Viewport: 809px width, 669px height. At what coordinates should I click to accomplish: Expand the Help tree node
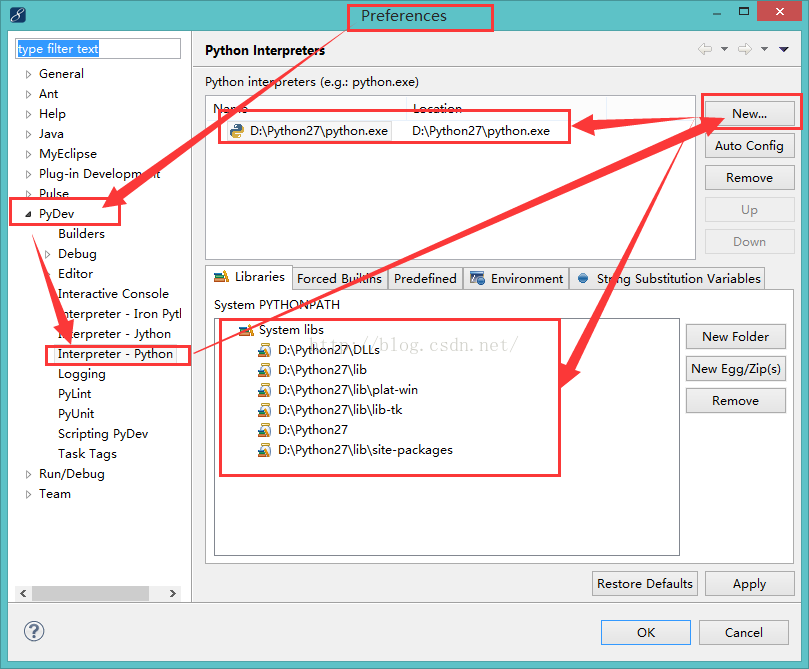(x=28, y=114)
